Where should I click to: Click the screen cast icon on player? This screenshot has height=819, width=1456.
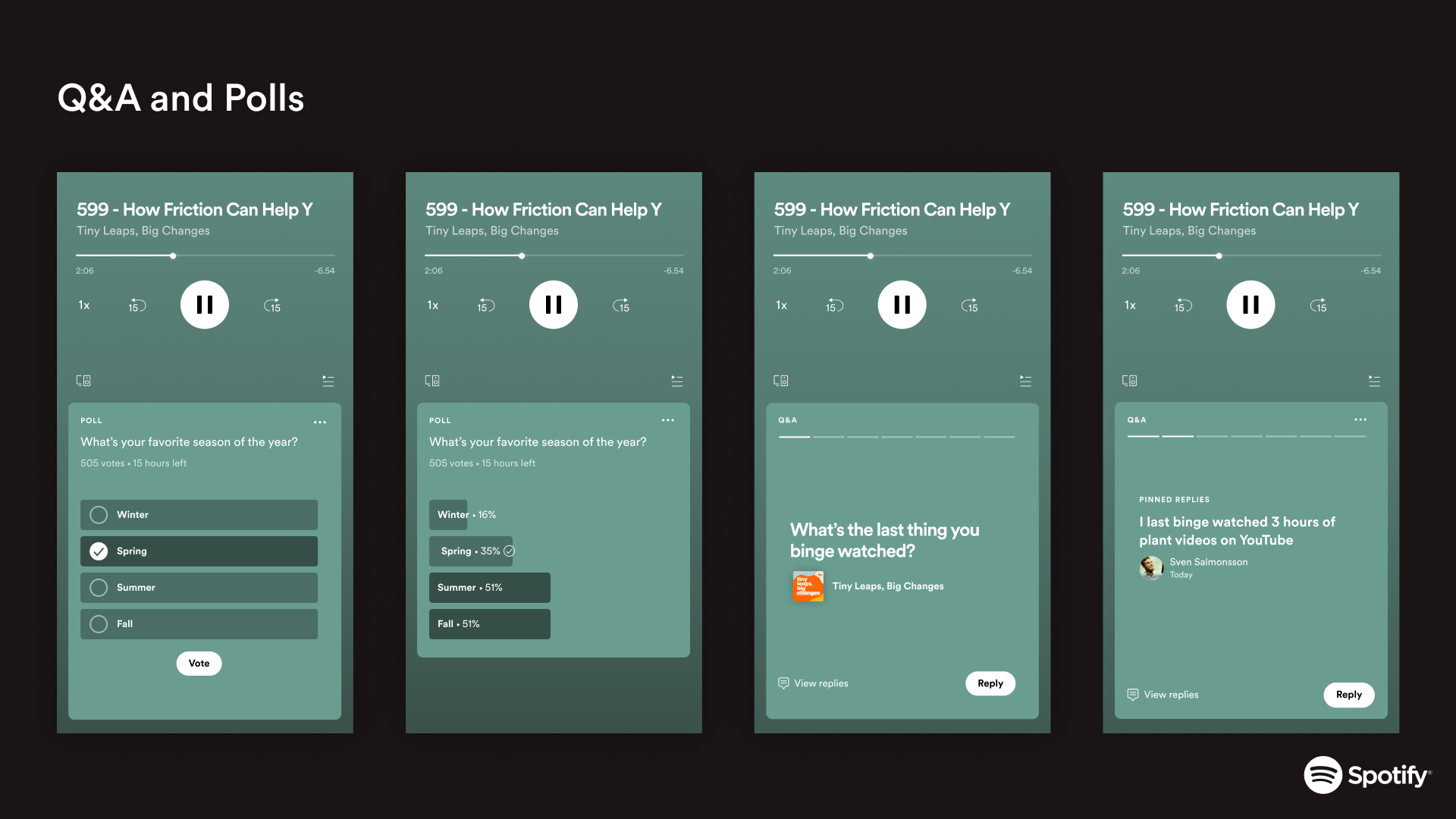83,380
